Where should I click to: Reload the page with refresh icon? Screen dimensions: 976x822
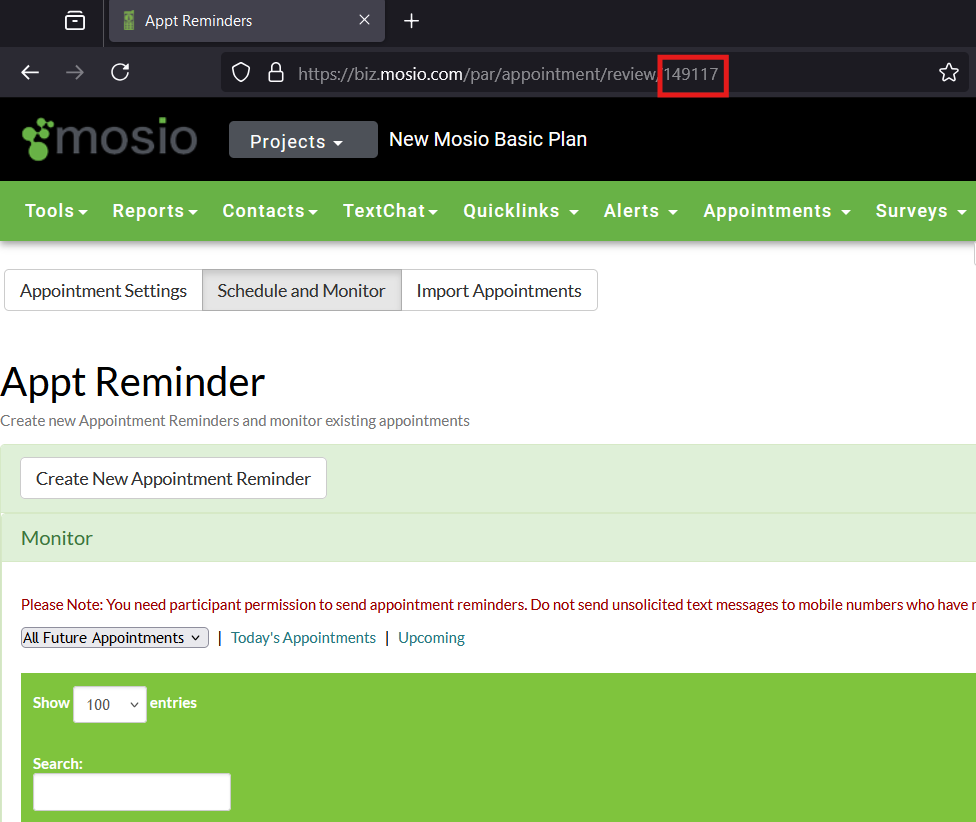point(120,72)
